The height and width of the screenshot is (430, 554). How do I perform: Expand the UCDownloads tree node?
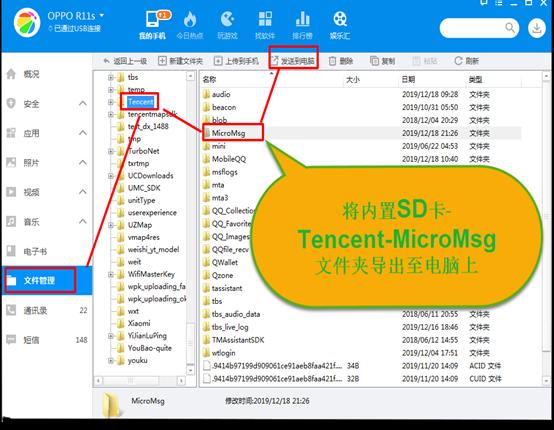coord(111,176)
